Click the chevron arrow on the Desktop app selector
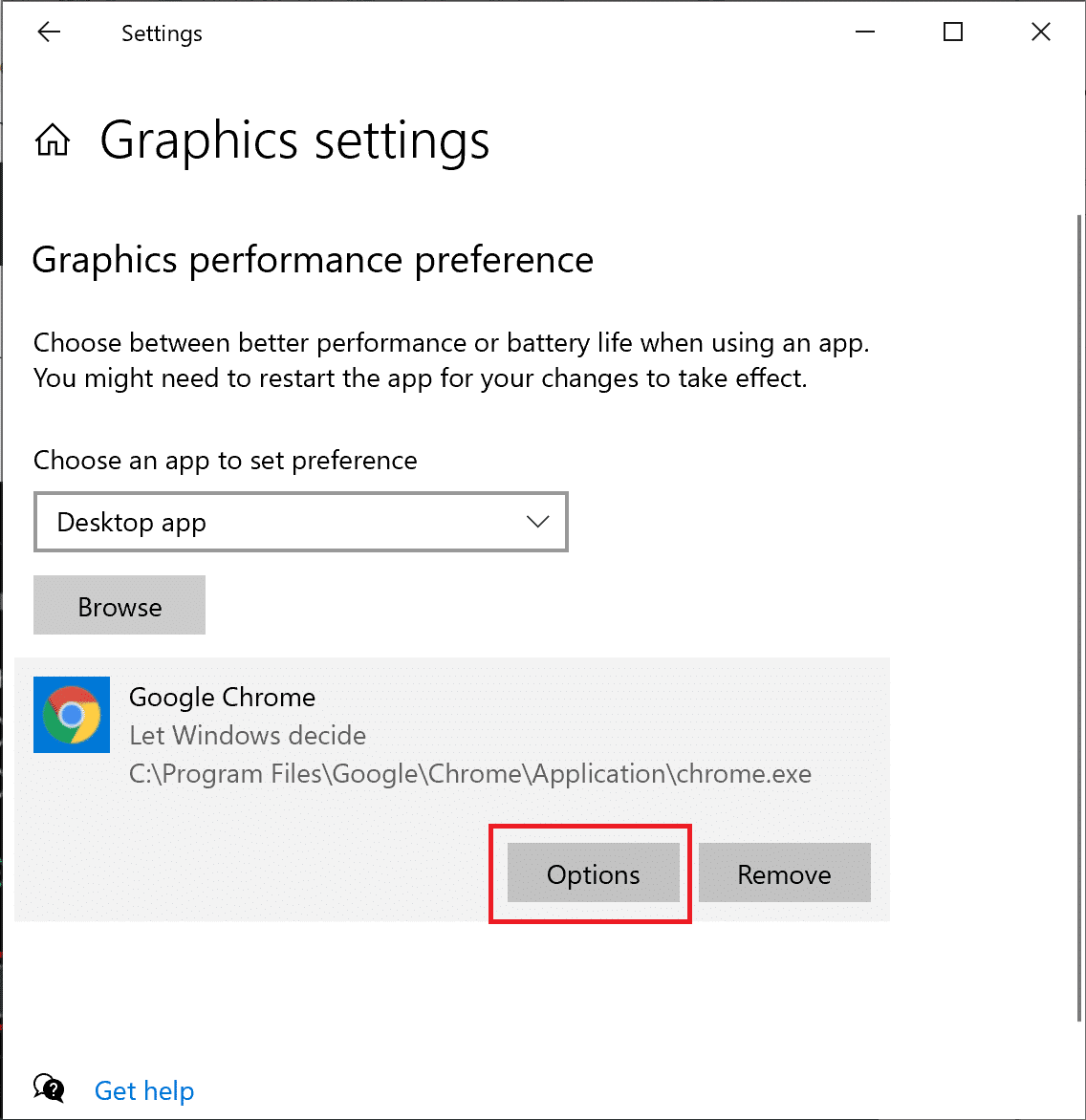This screenshot has height=1120, width=1086. tap(537, 522)
